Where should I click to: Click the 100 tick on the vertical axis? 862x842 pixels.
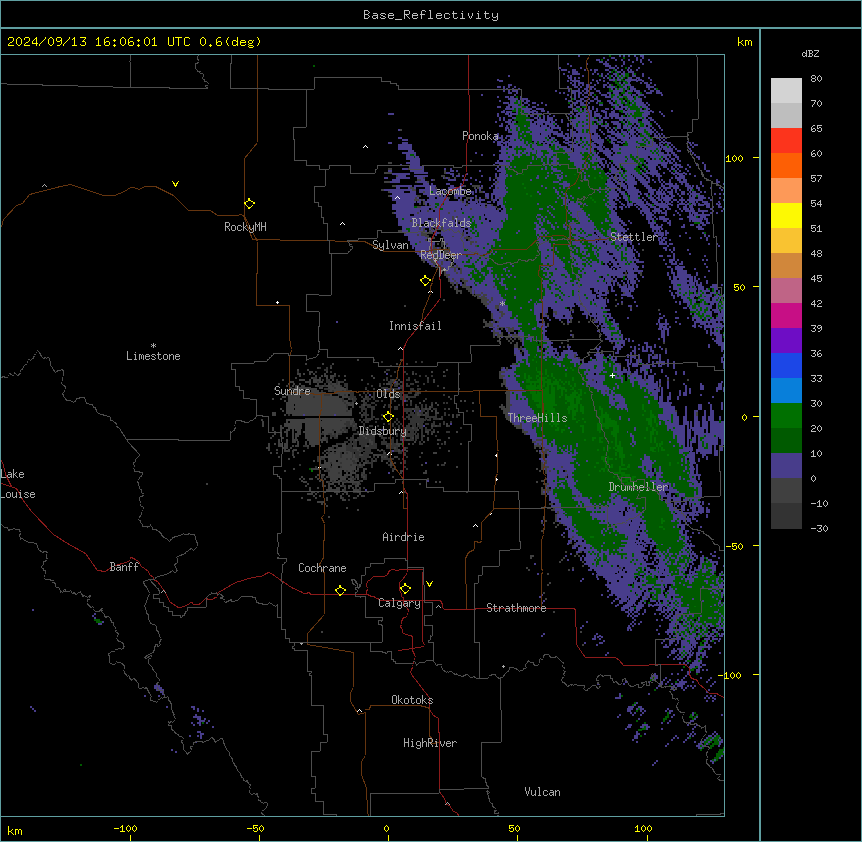pyautogui.click(x=734, y=158)
